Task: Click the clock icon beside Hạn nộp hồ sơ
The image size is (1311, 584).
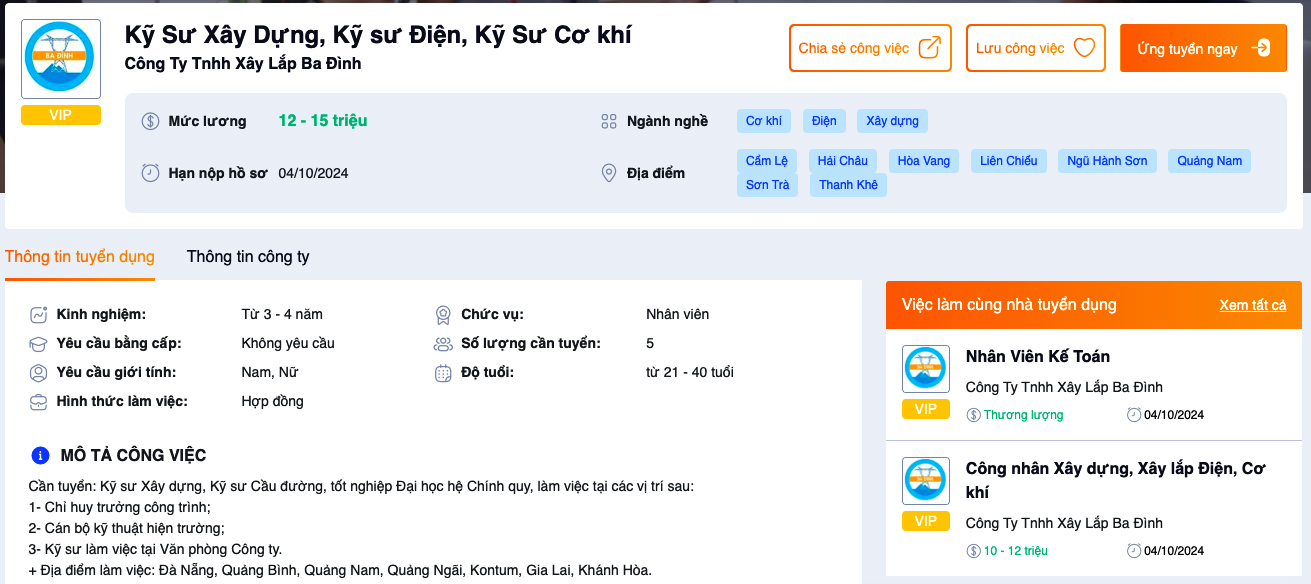Action: (x=151, y=173)
